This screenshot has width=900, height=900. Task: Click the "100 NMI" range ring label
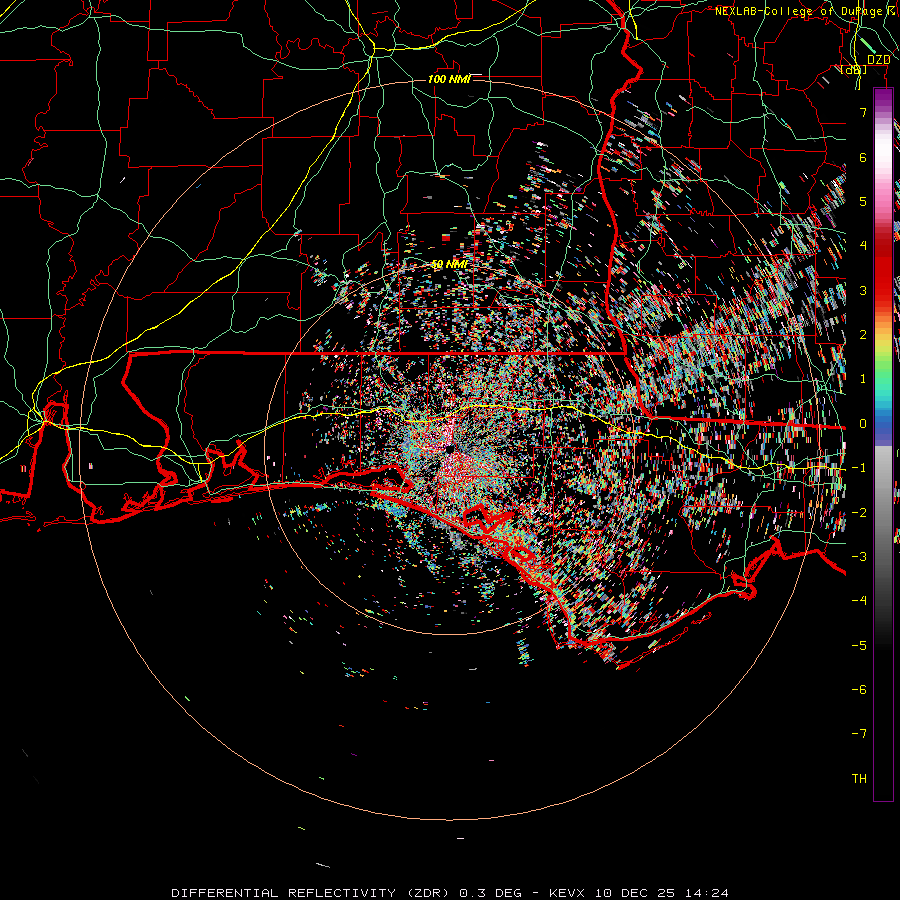point(449,79)
